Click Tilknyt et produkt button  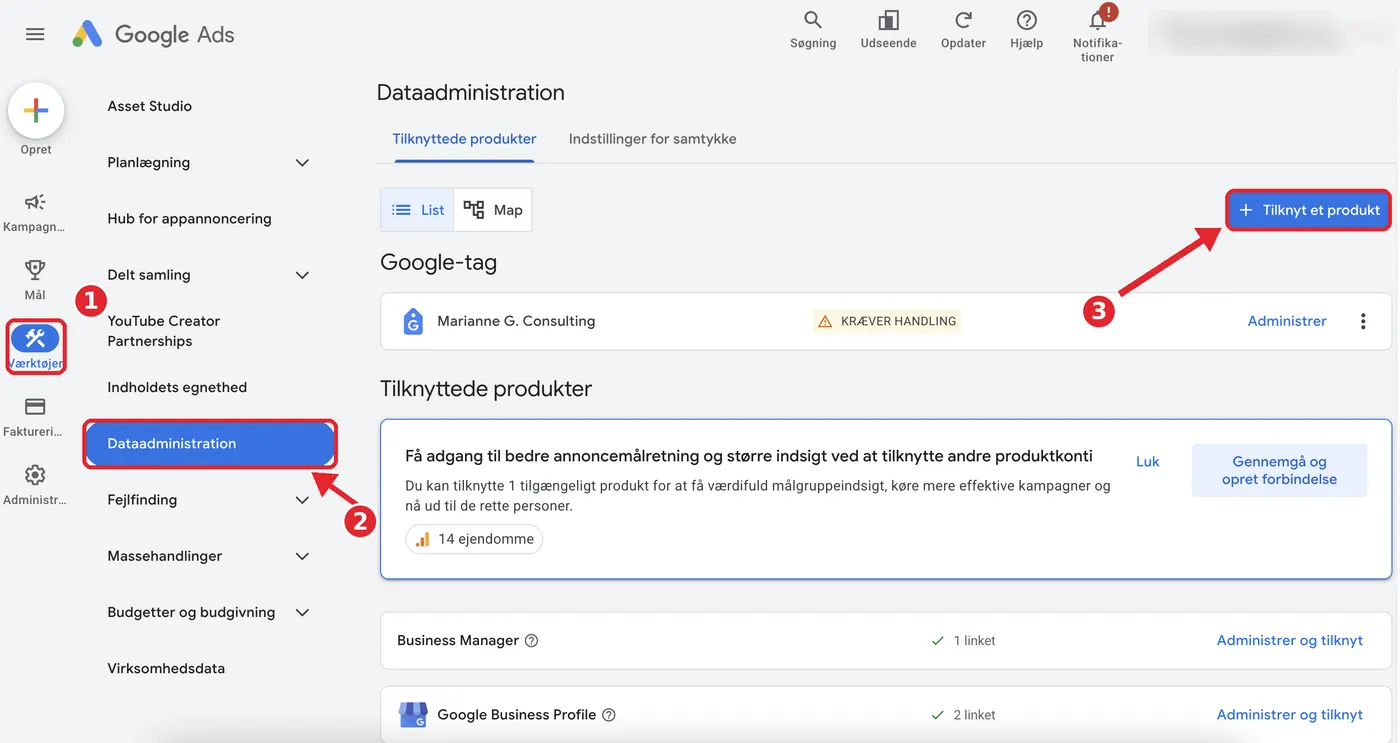pos(1308,210)
